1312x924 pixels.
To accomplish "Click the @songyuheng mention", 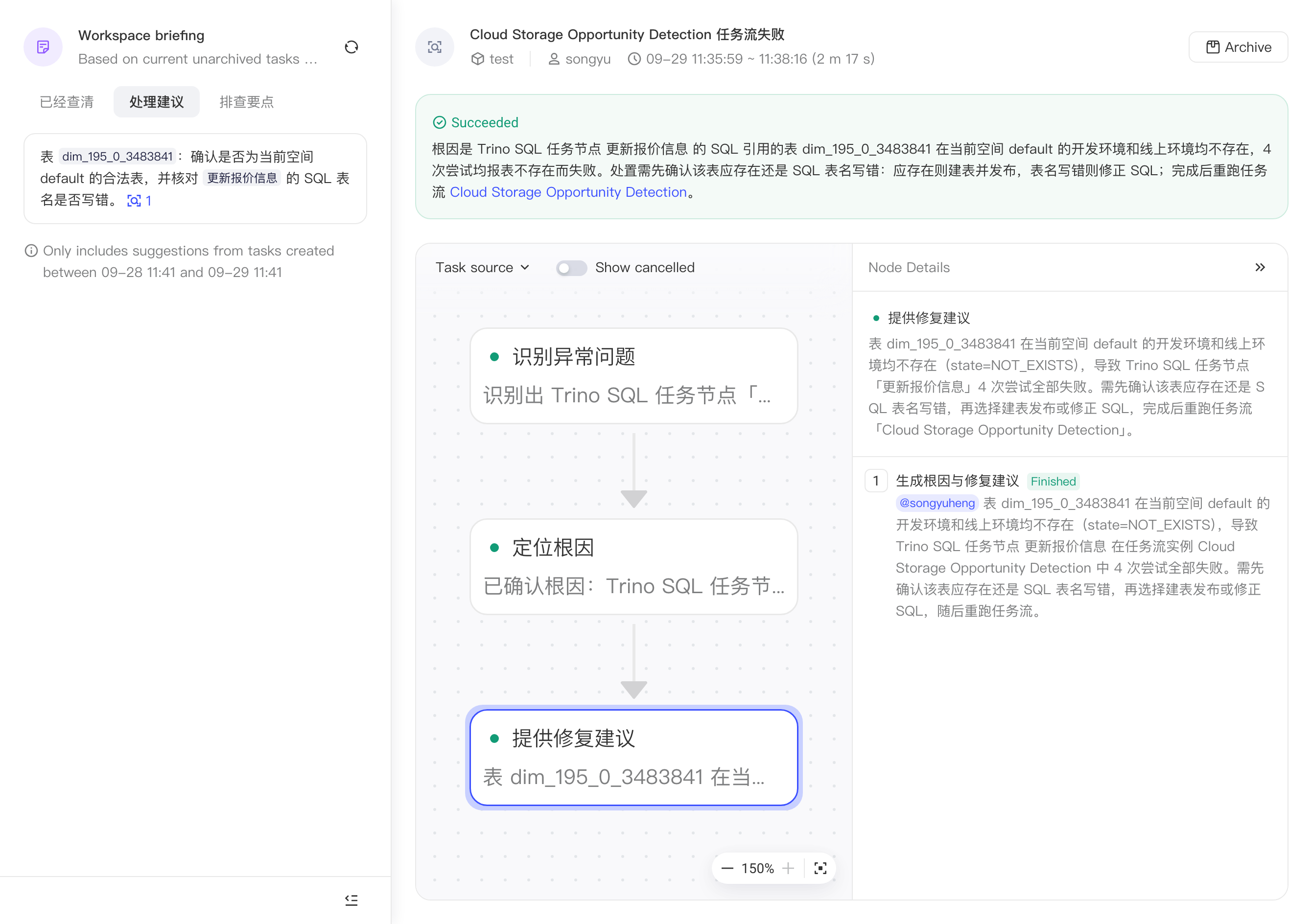I will [937, 503].
